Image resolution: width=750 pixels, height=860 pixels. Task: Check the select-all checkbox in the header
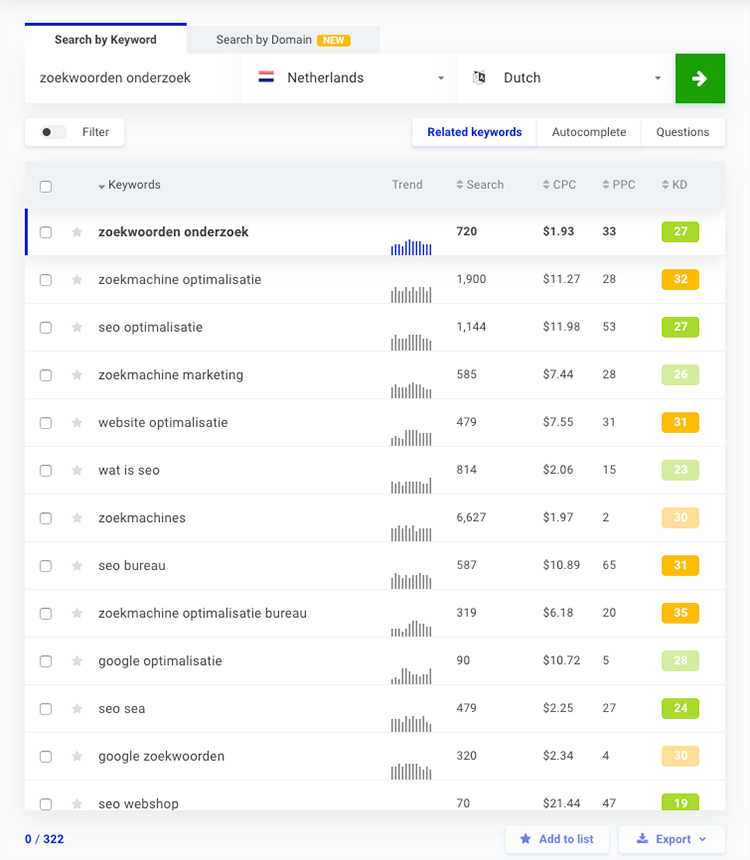point(45,185)
